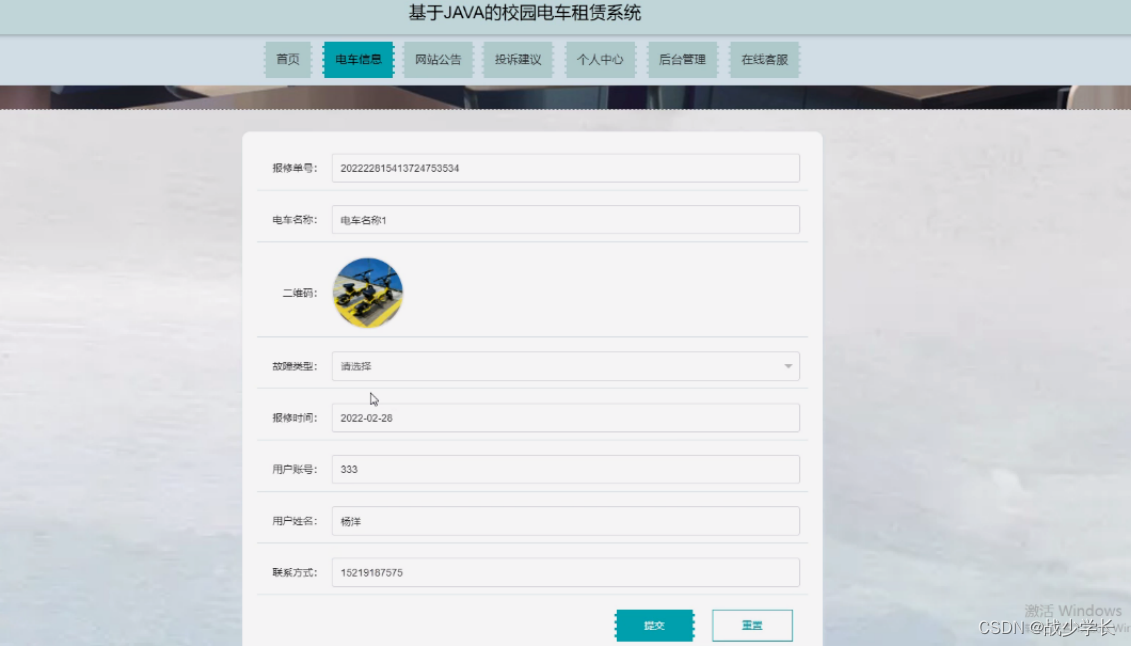Open the 个人中心 page
1131x646 pixels.
pos(600,59)
